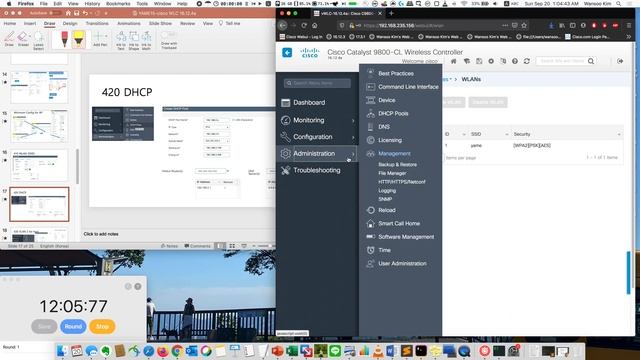Toggle Draw with Trackpad switch
This screenshot has width=640, height=360.
[169, 35]
